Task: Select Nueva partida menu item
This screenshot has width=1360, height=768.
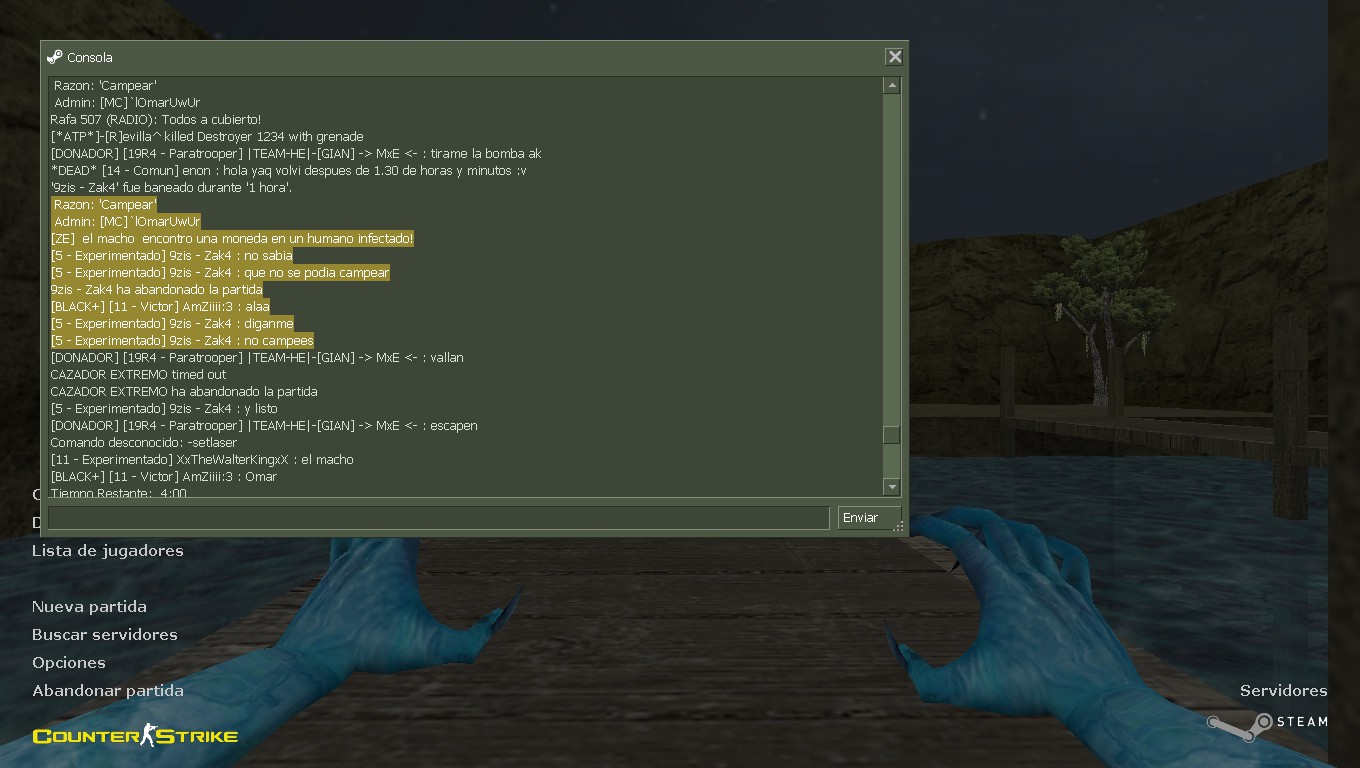Action: pos(89,607)
